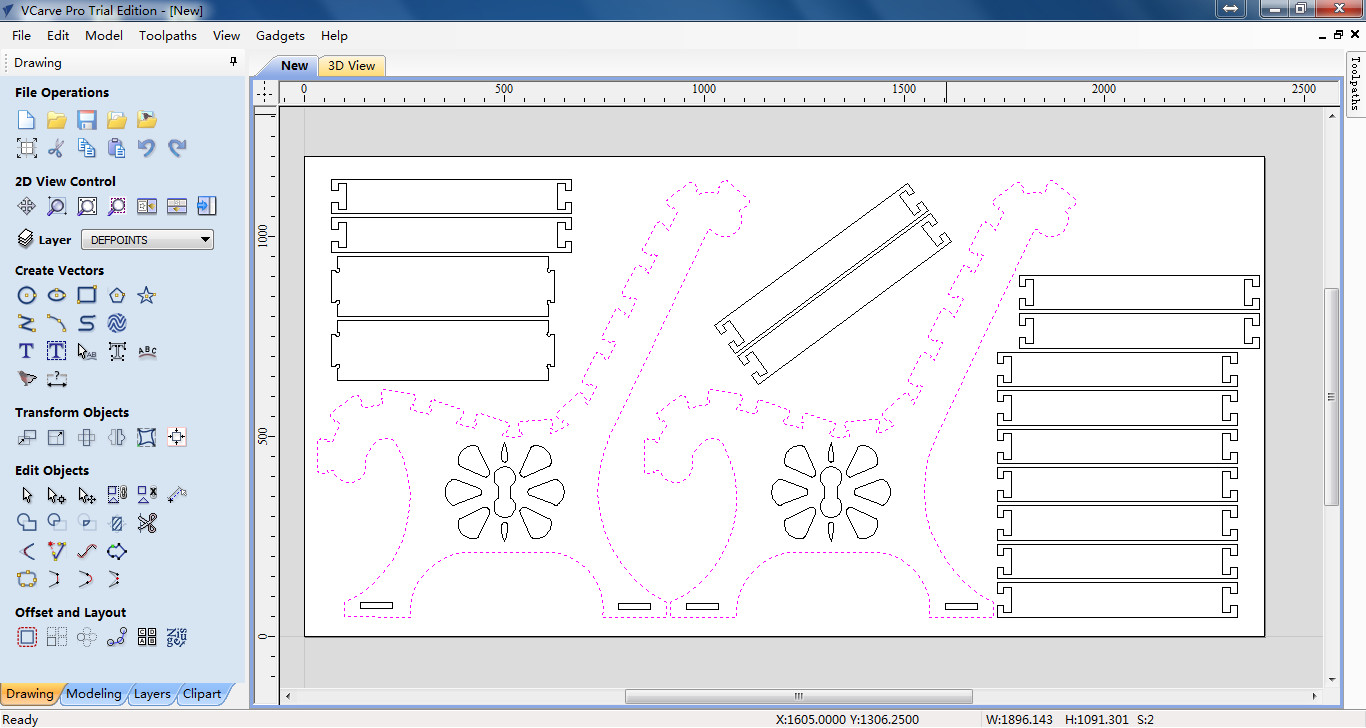The image size is (1366, 728).
Task: Click the Redo arrow icon
Action: pos(177,148)
